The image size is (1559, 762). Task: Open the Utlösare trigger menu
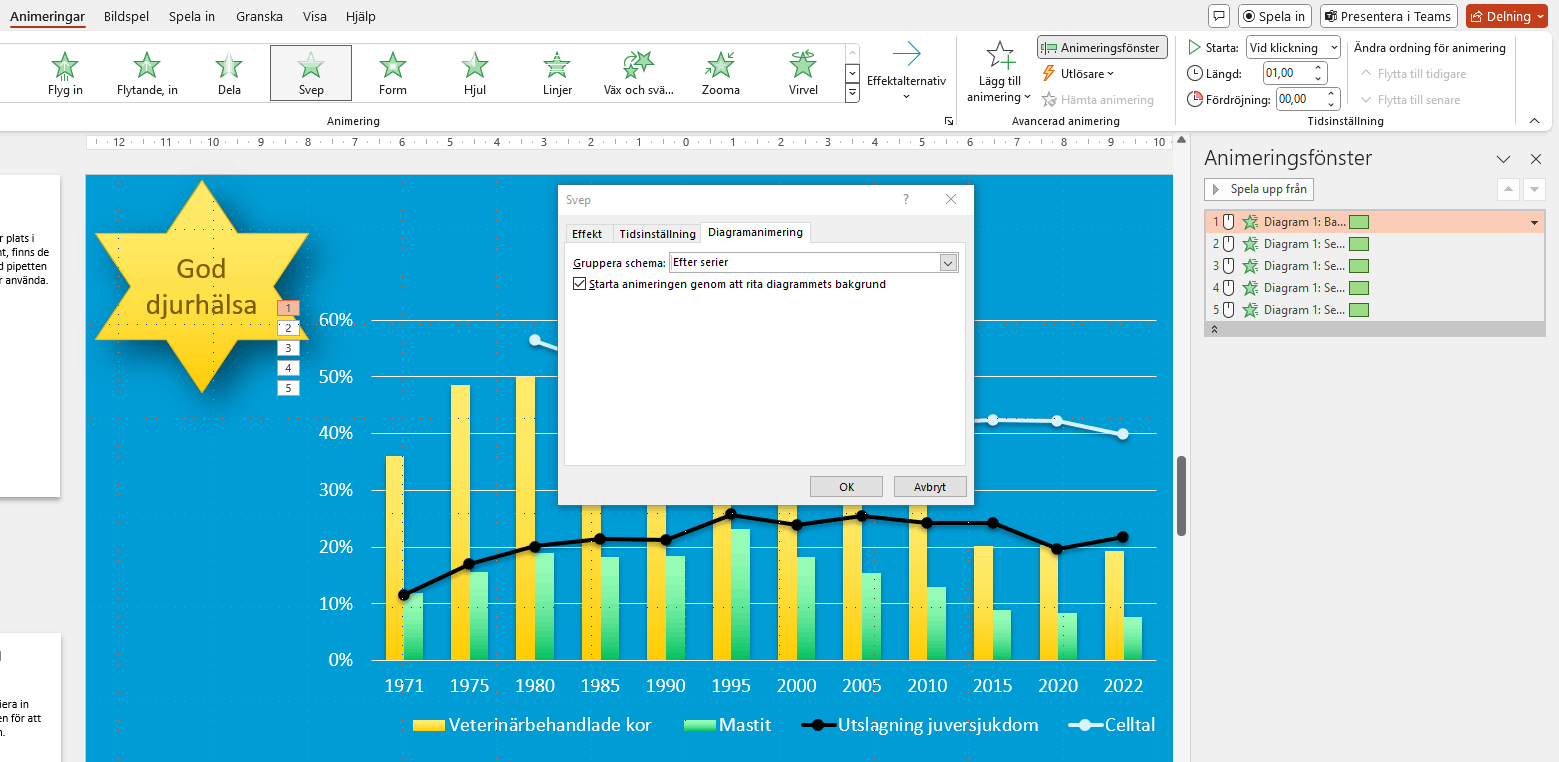pos(1078,73)
